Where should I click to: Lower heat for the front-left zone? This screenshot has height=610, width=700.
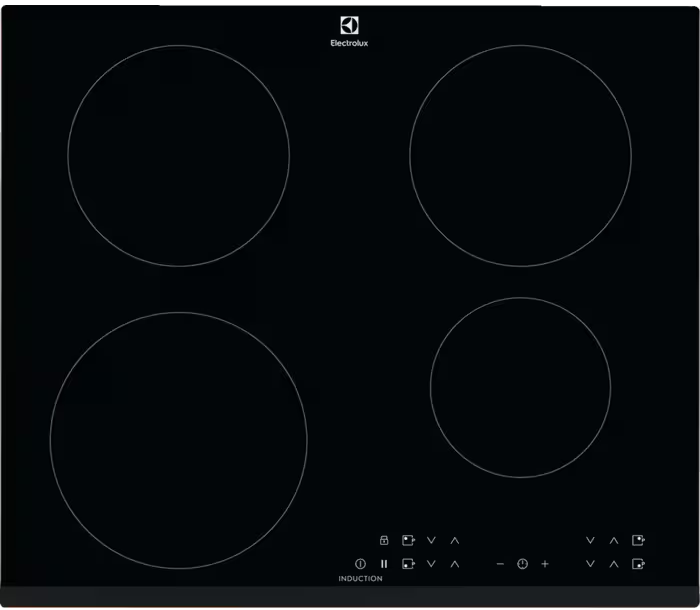431,564
